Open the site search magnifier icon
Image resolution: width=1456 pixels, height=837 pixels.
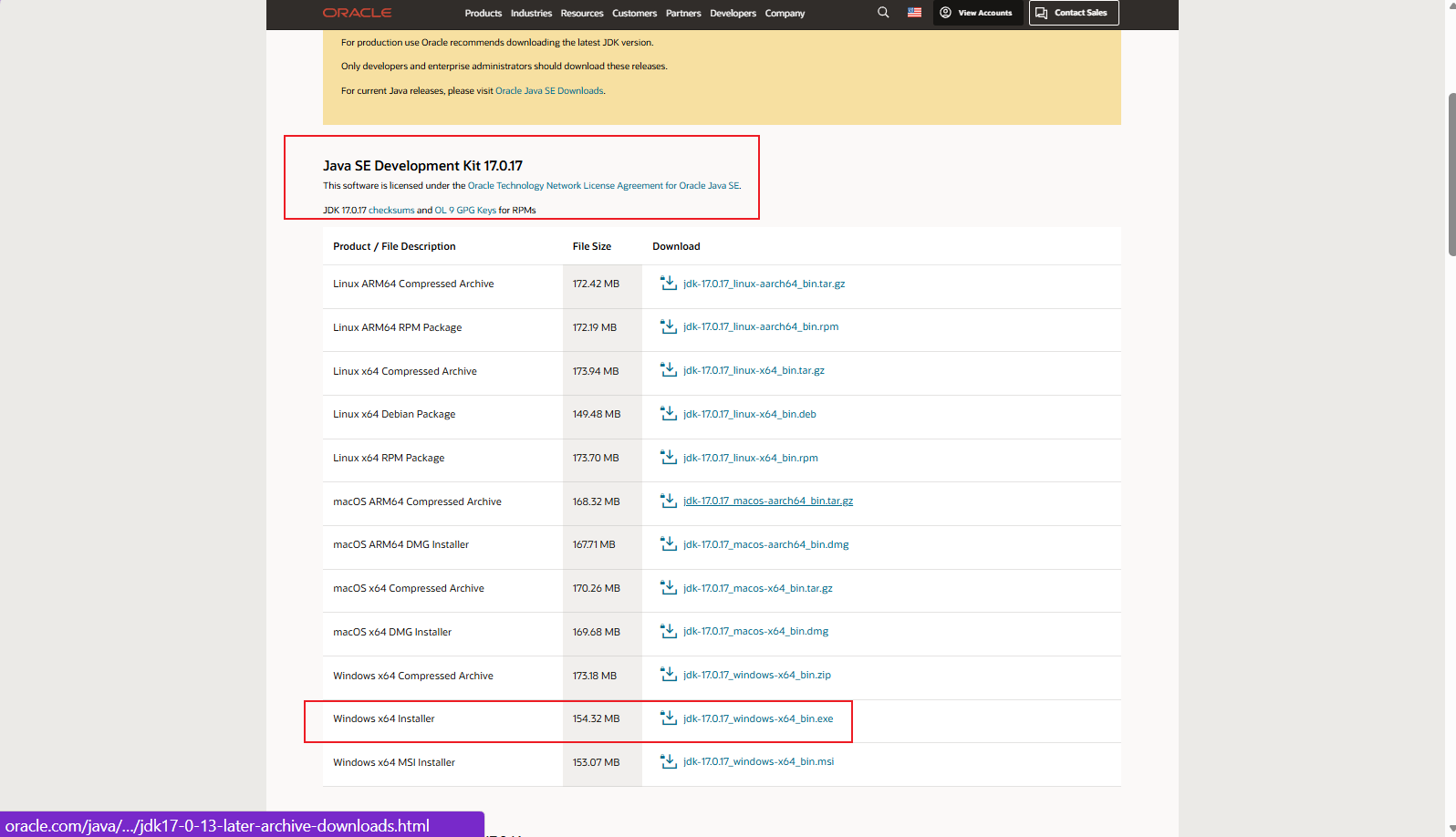[x=883, y=13]
